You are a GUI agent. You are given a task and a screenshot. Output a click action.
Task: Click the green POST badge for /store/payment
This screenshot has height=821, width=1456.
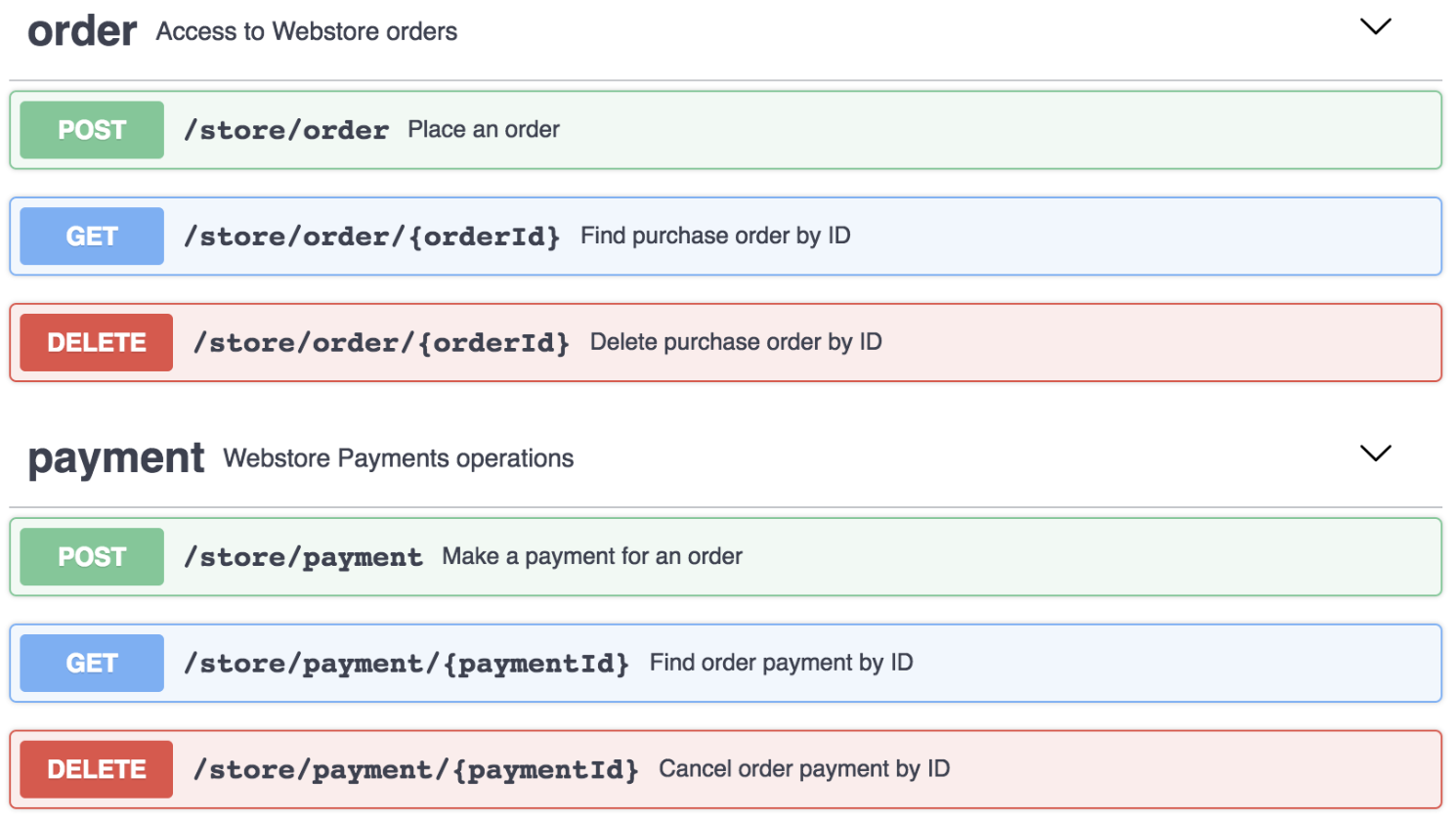click(x=92, y=557)
